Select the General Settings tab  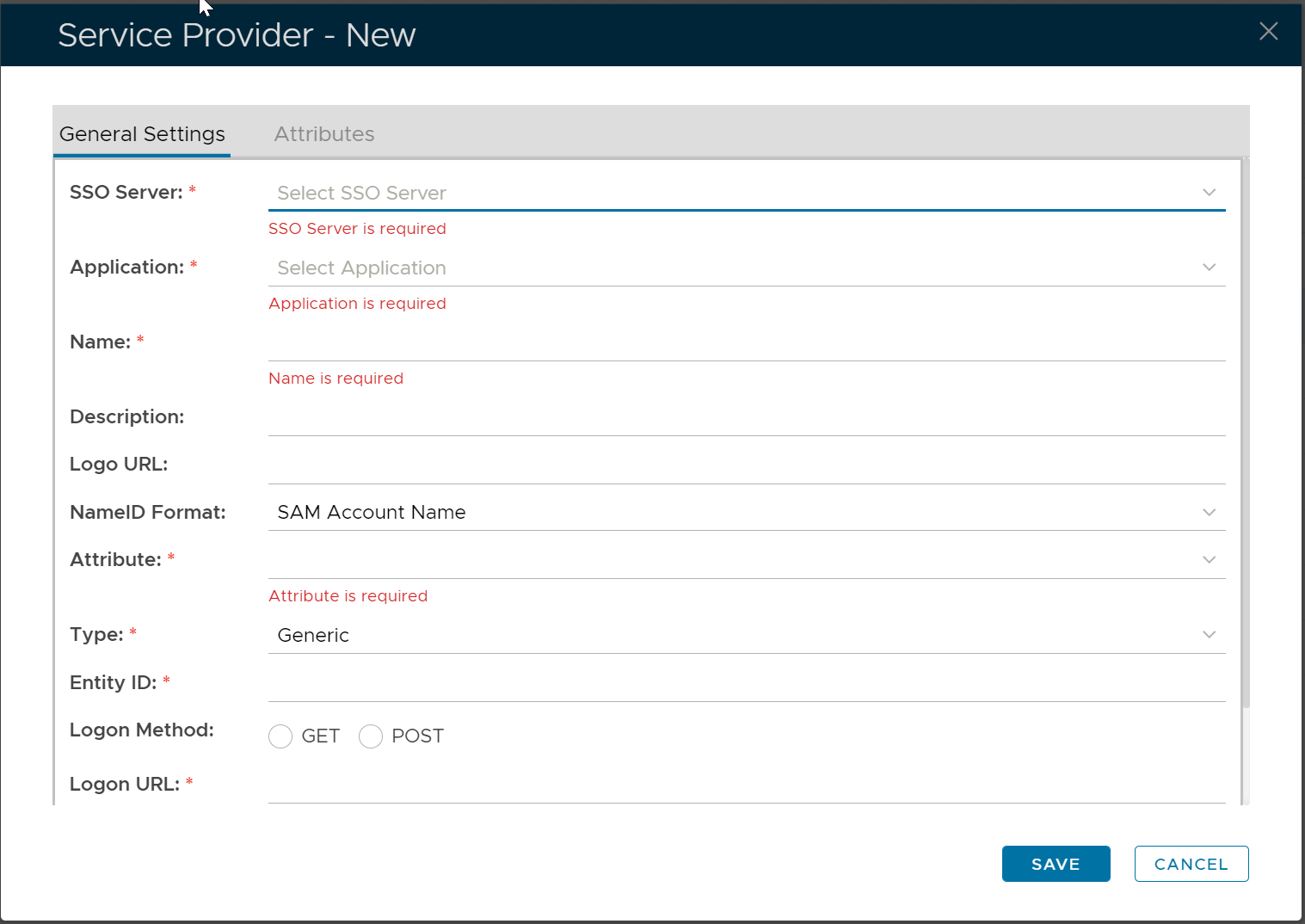pyautogui.click(x=142, y=134)
